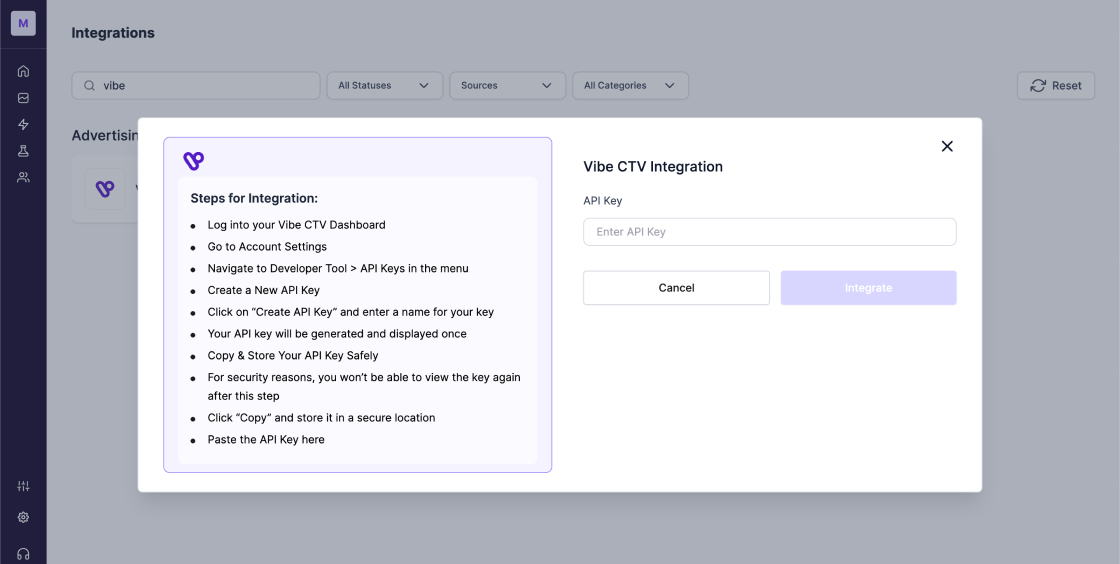This screenshot has width=1120, height=564.
Task: Expand the All Categories dropdown
Action: (x=630, y=86)
